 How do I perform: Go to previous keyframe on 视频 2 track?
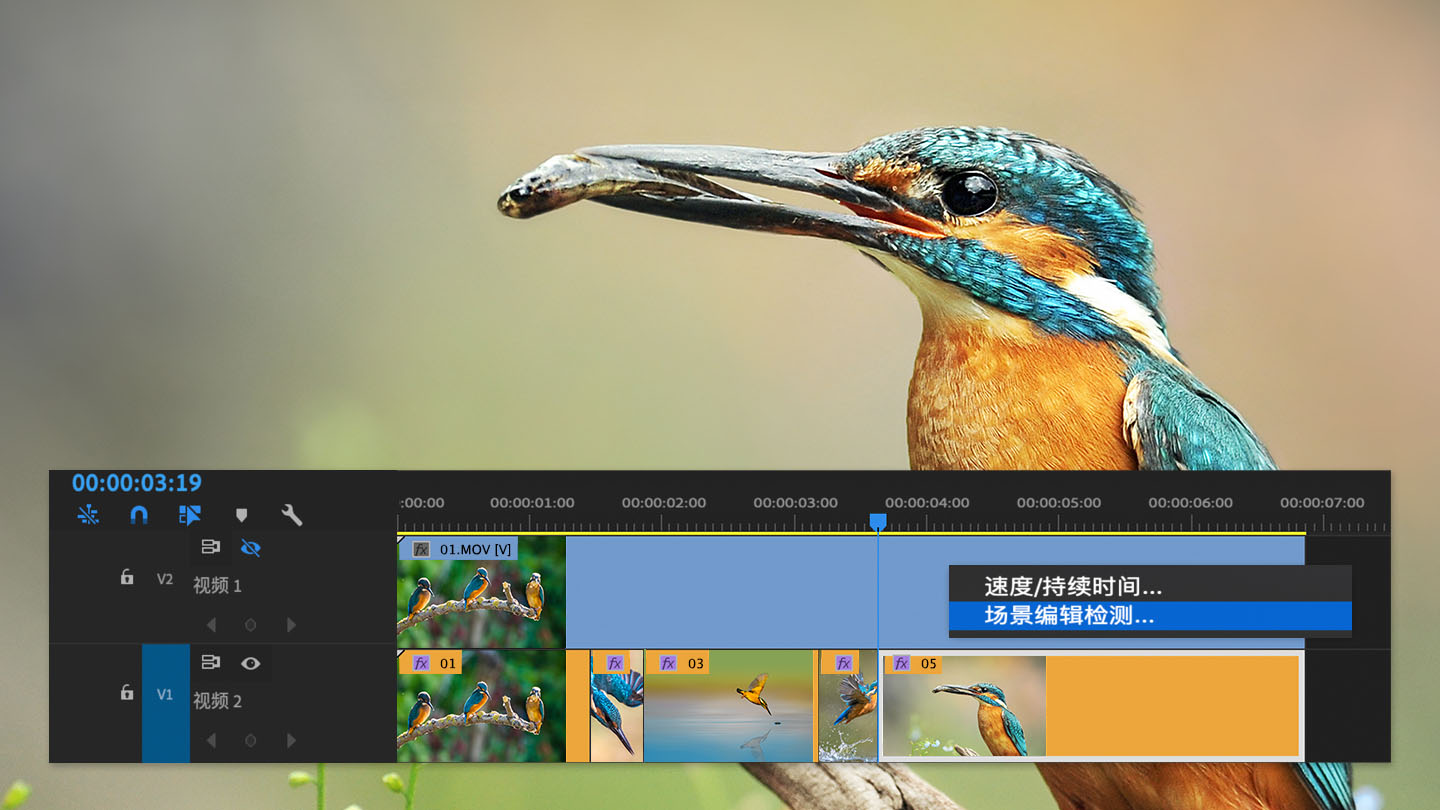(210, 741)
